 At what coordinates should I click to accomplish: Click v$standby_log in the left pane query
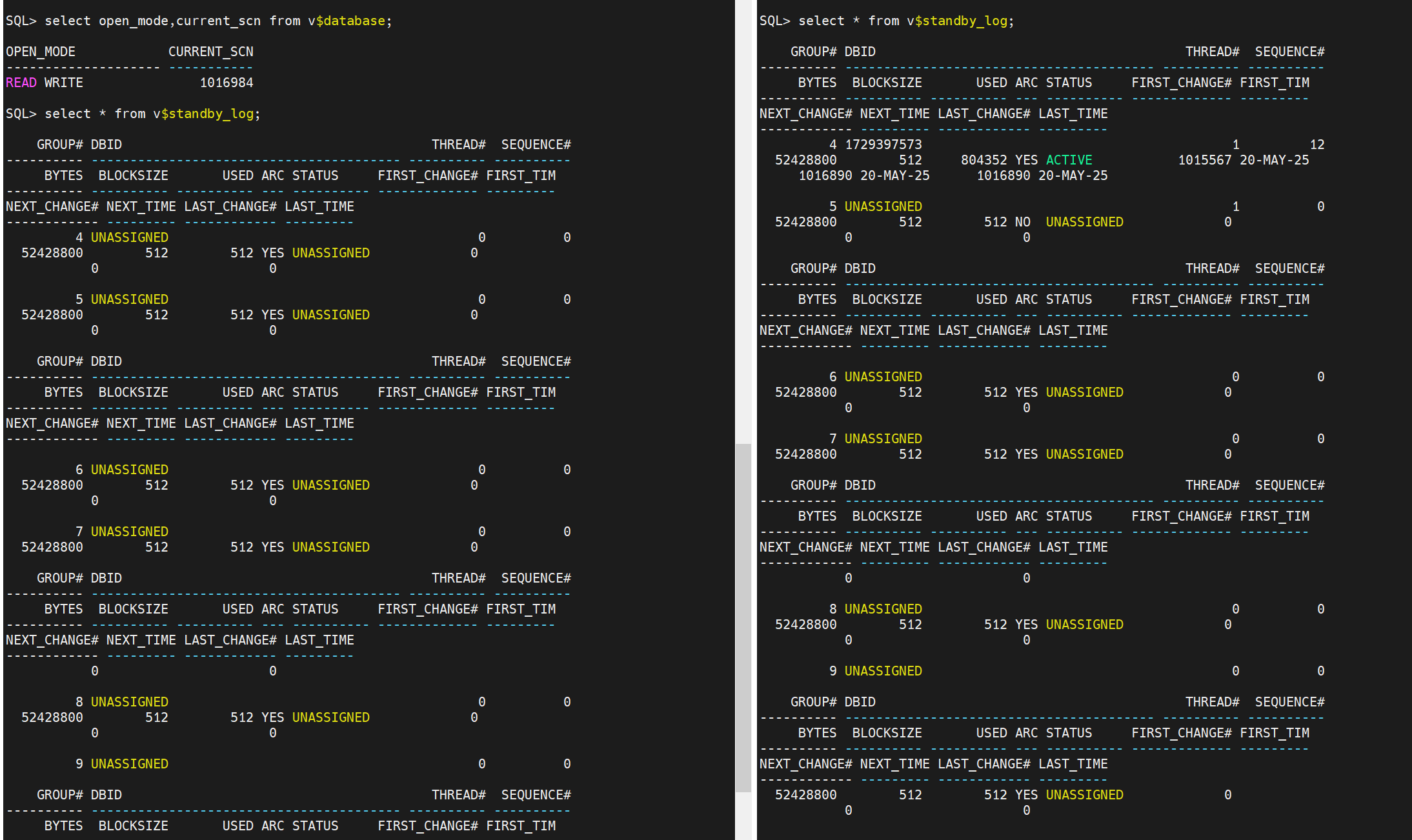tap(203, 114)
